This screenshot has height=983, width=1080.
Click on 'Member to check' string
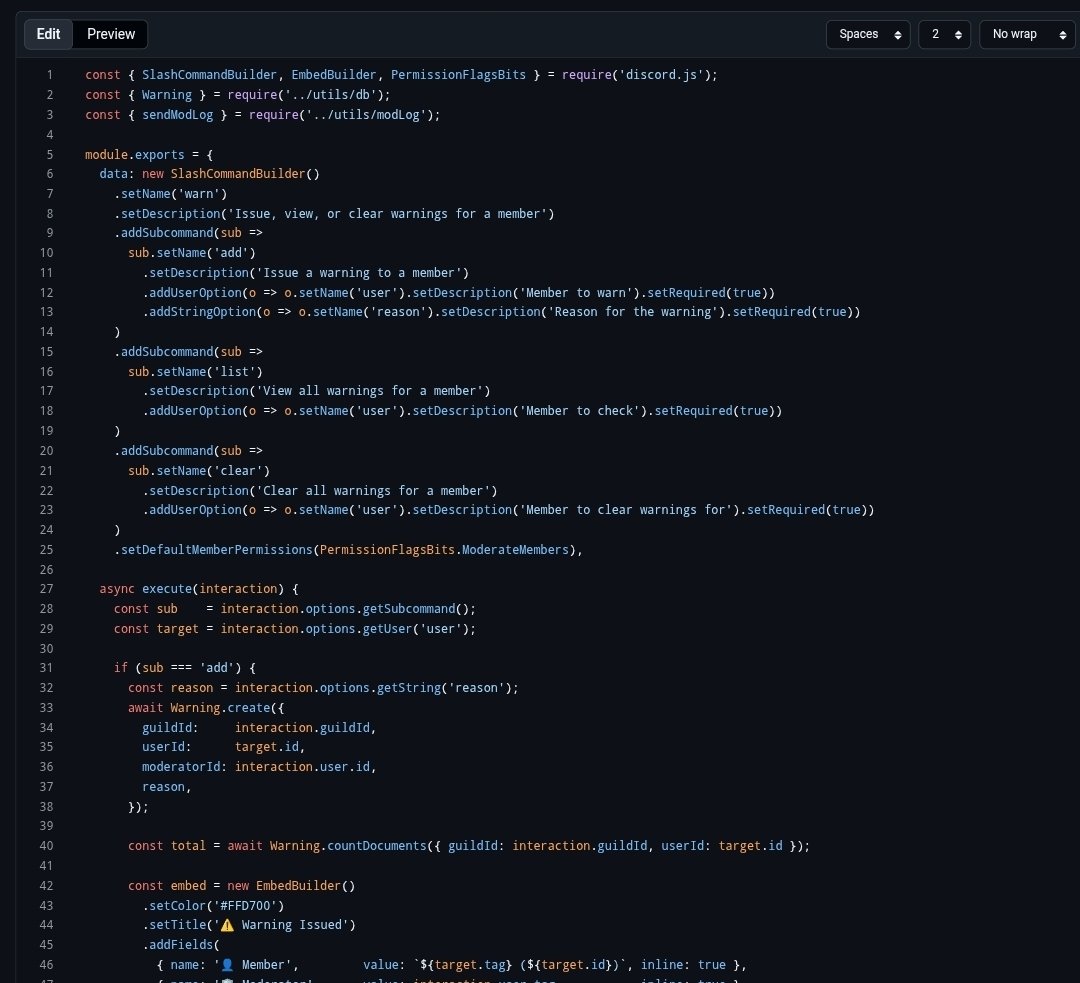(580, 411)
